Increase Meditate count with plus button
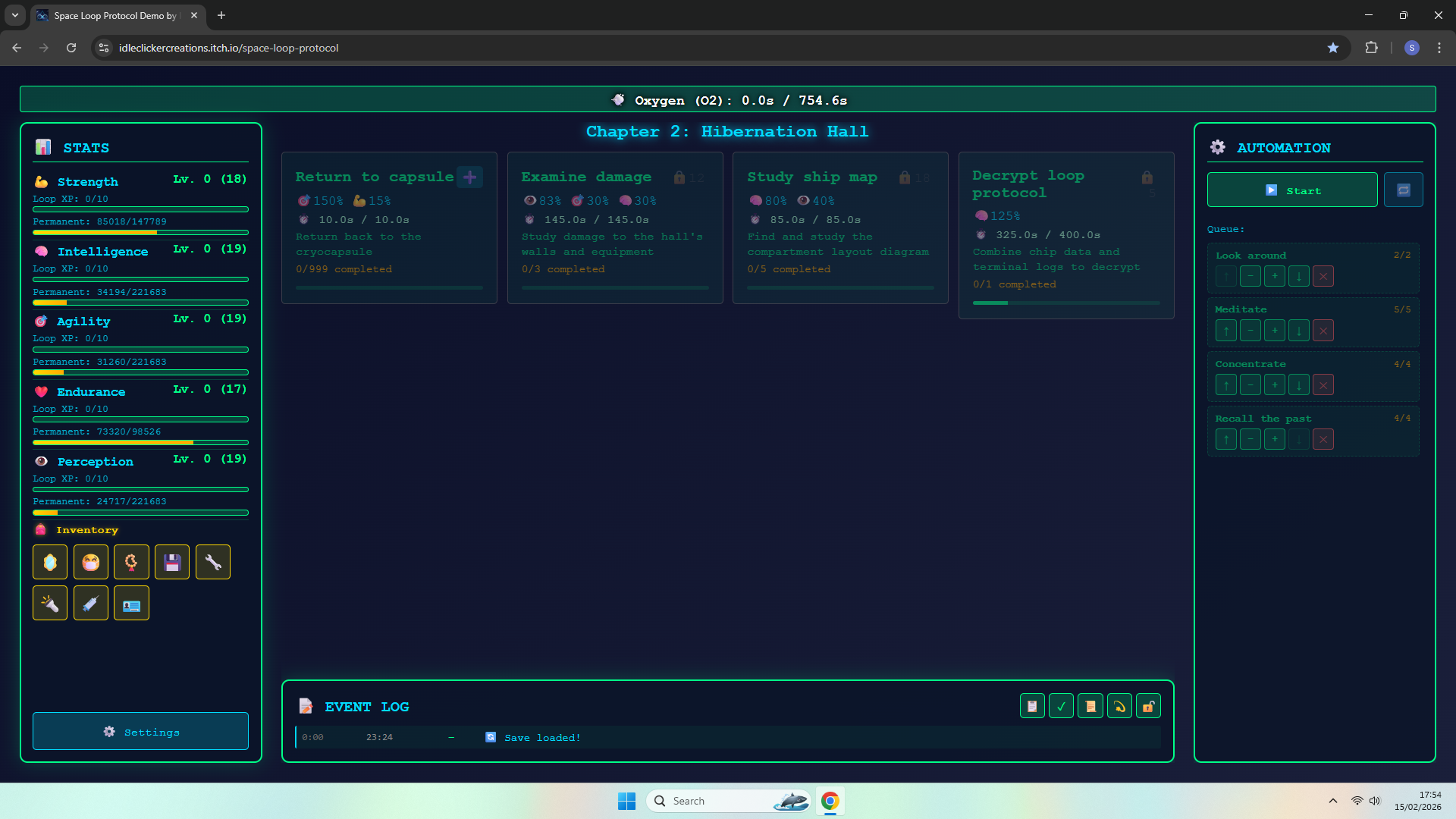This screenshot has height=819, width=1456. 1275,331
